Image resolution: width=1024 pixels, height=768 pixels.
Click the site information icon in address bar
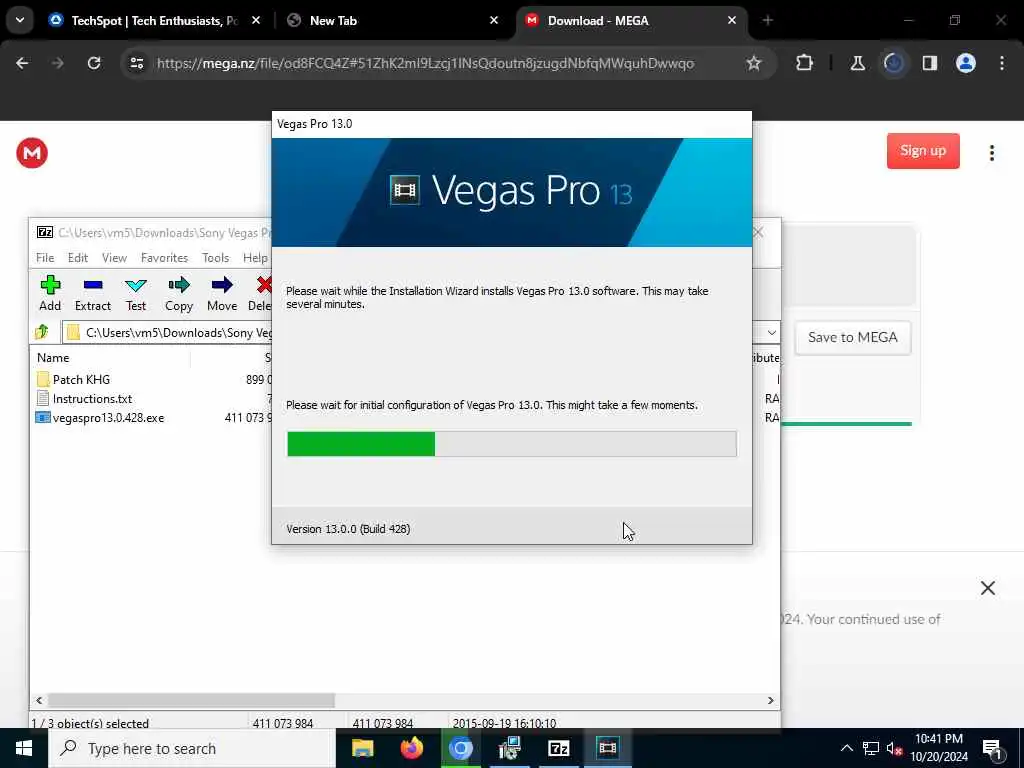(137, 63)
